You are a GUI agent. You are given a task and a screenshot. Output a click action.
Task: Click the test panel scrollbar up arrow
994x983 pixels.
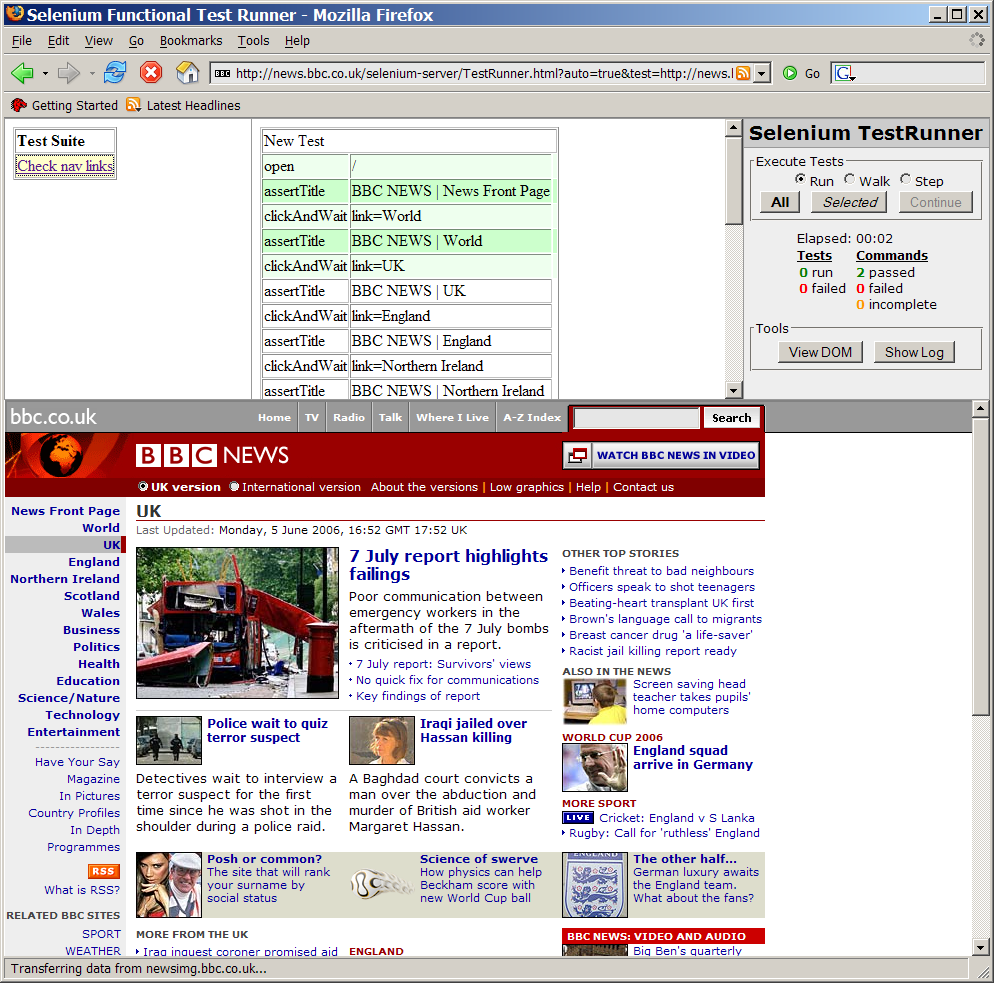733,128
